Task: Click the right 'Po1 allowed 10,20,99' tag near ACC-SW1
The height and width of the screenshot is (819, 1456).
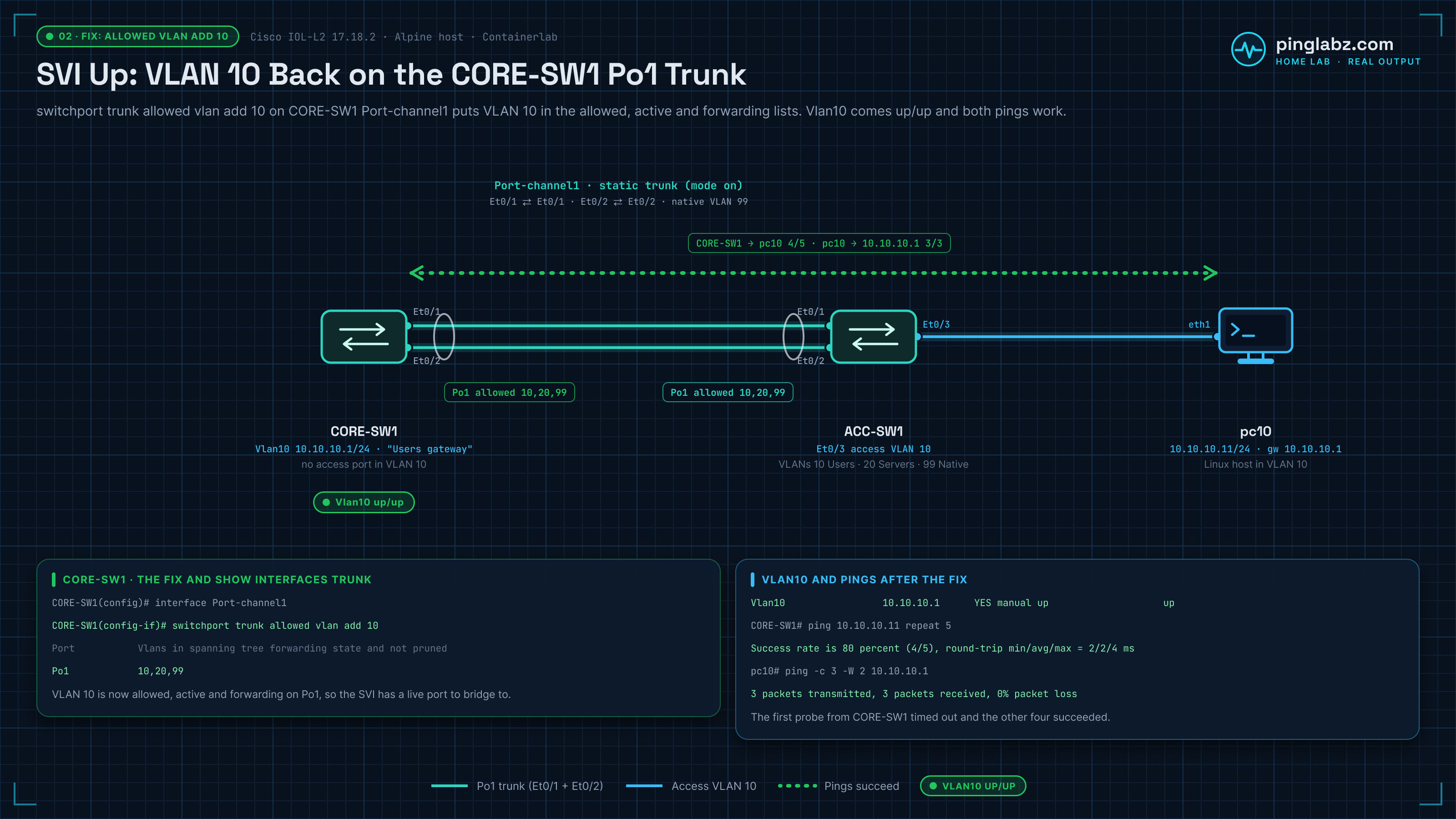Action: click(x=728, y=392)
